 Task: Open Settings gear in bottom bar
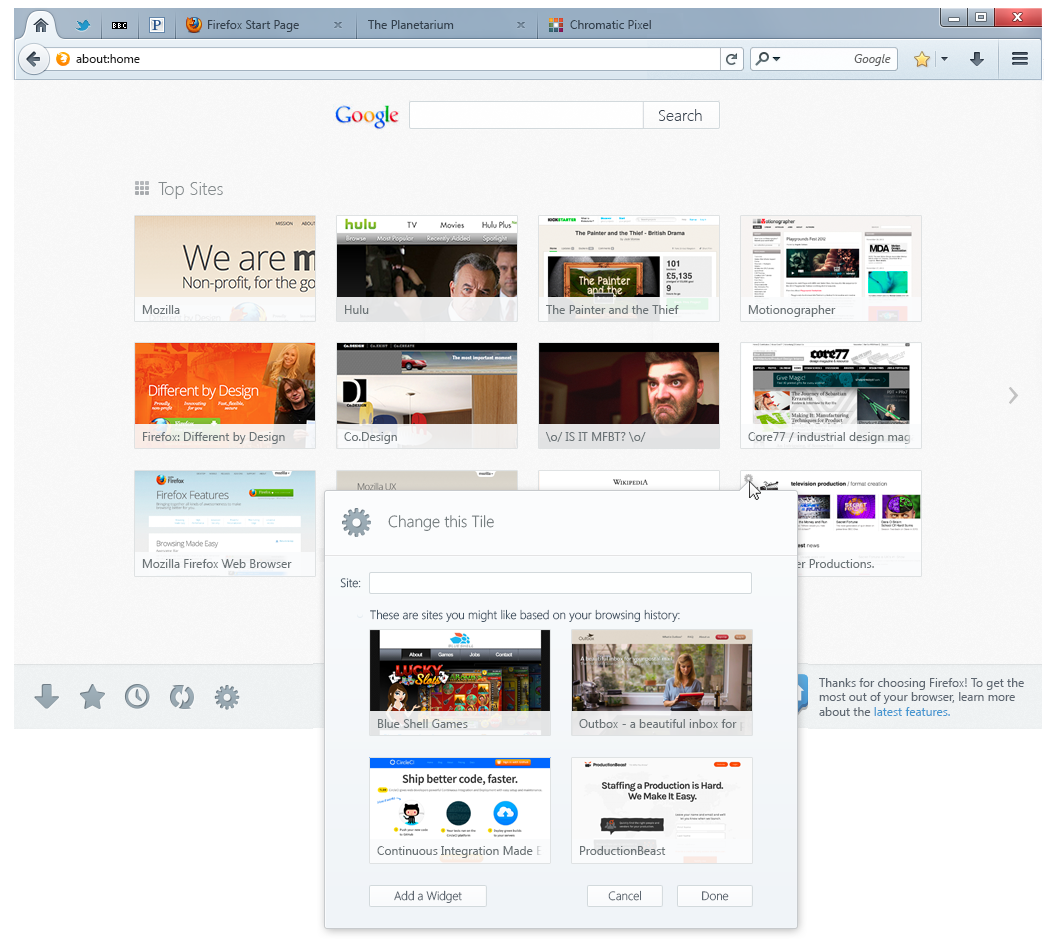[226, 696]
